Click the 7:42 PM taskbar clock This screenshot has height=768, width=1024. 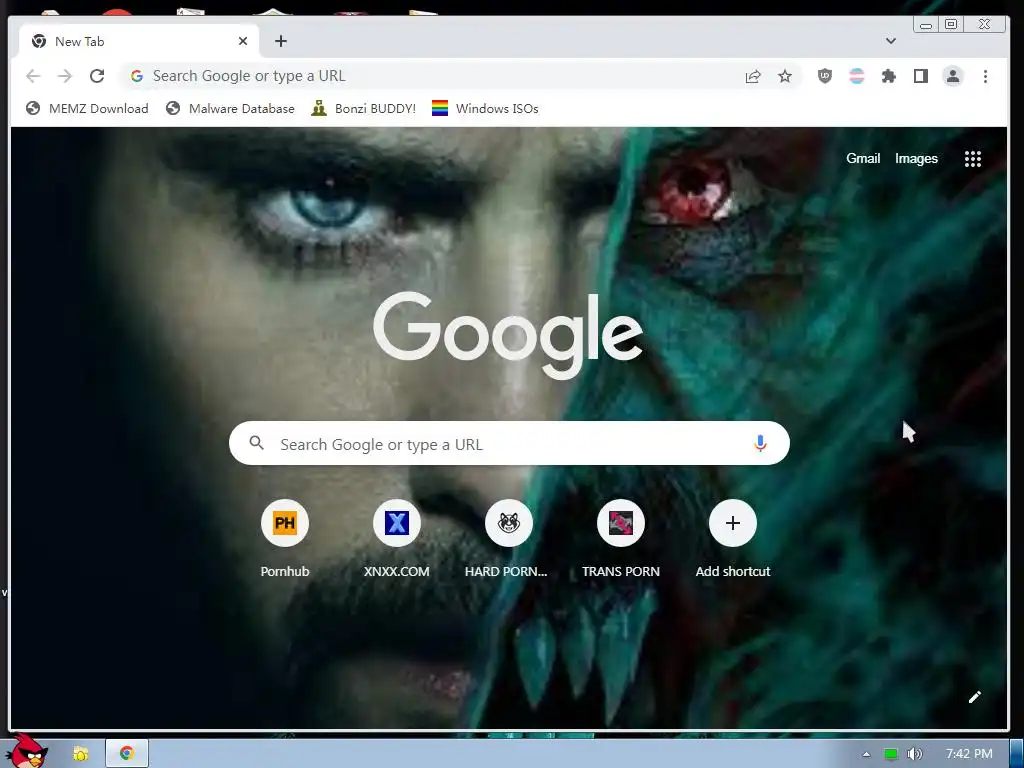[969, 754]
